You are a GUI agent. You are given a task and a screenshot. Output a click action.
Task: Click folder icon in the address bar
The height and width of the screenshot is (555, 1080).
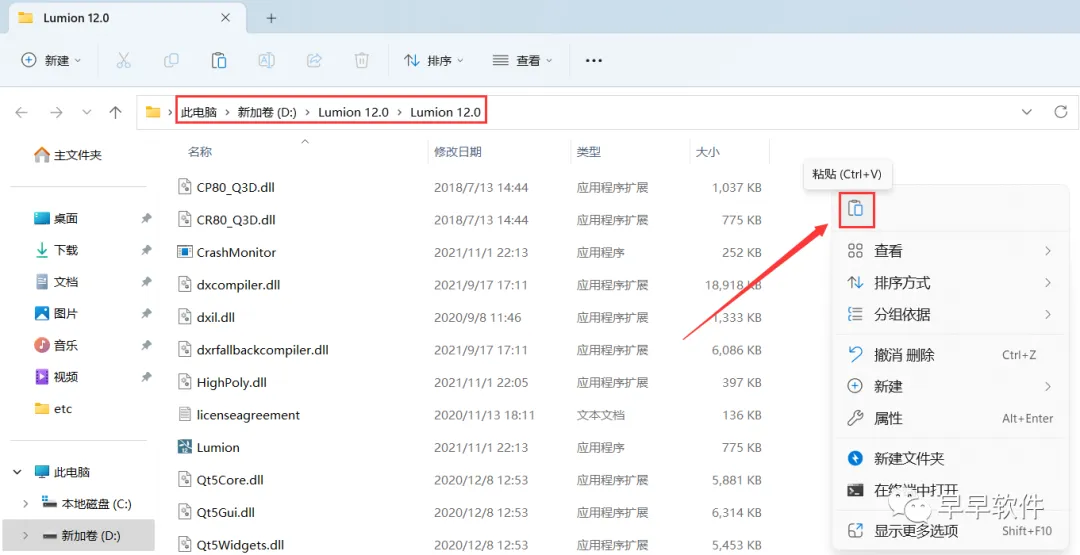[x=153, y=112]
